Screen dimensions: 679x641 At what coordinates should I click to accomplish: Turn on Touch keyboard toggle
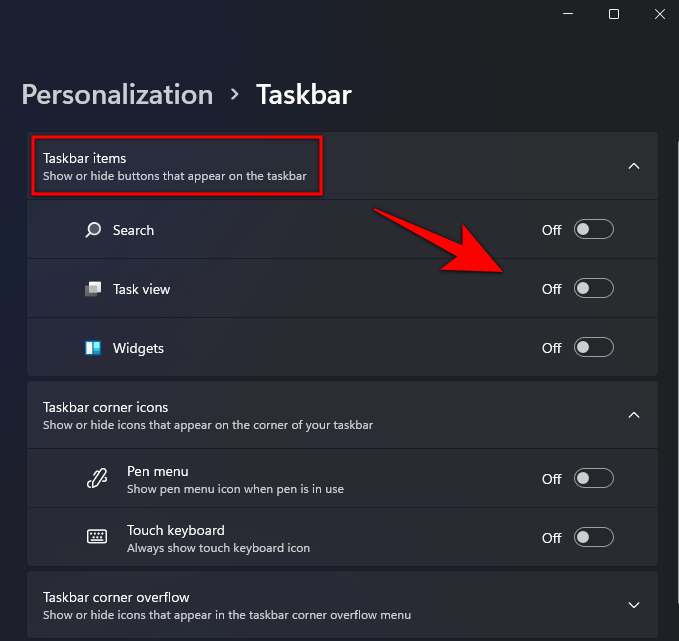click(593, 538)
